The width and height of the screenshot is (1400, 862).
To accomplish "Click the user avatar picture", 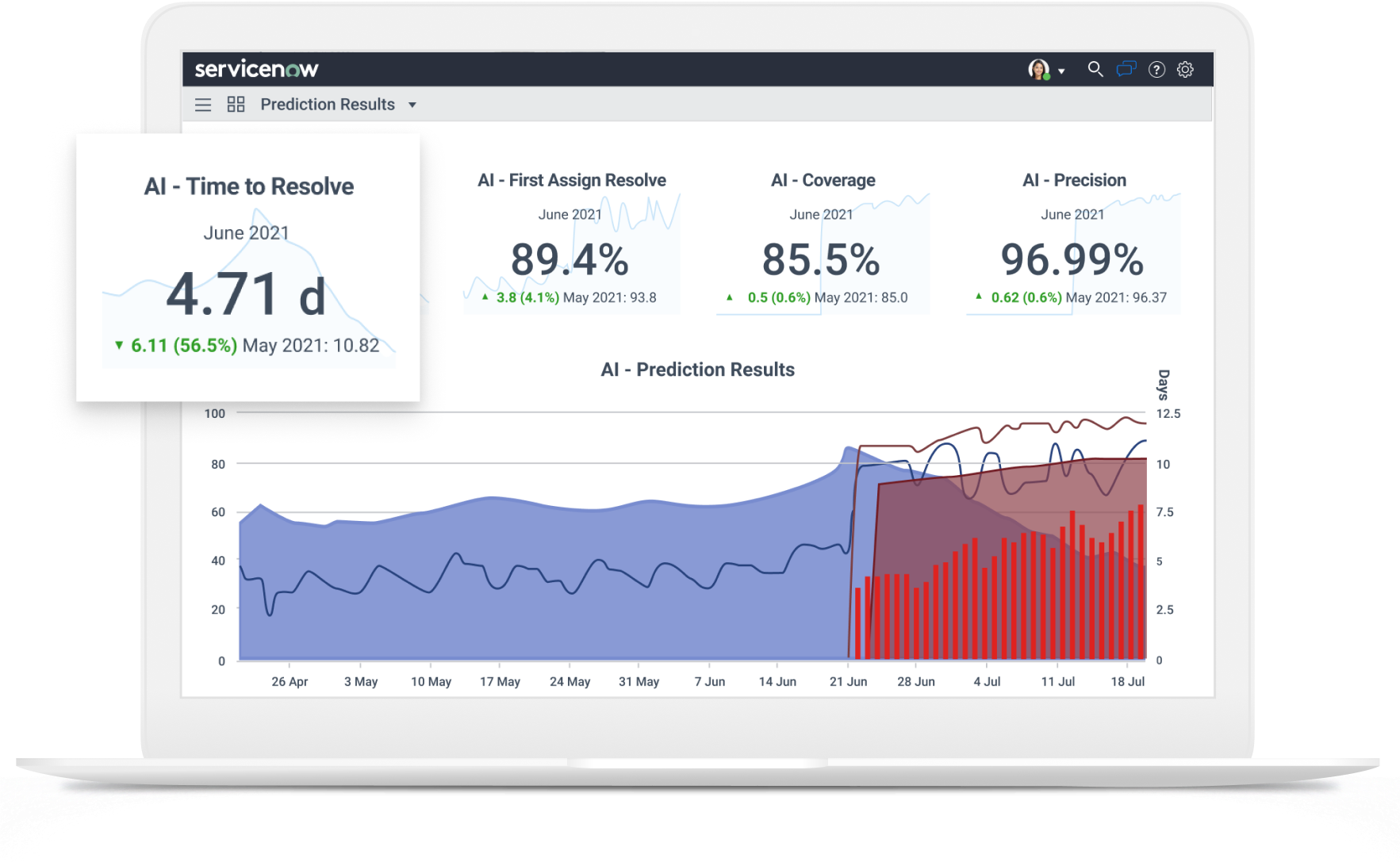I will coord(1038,70).
